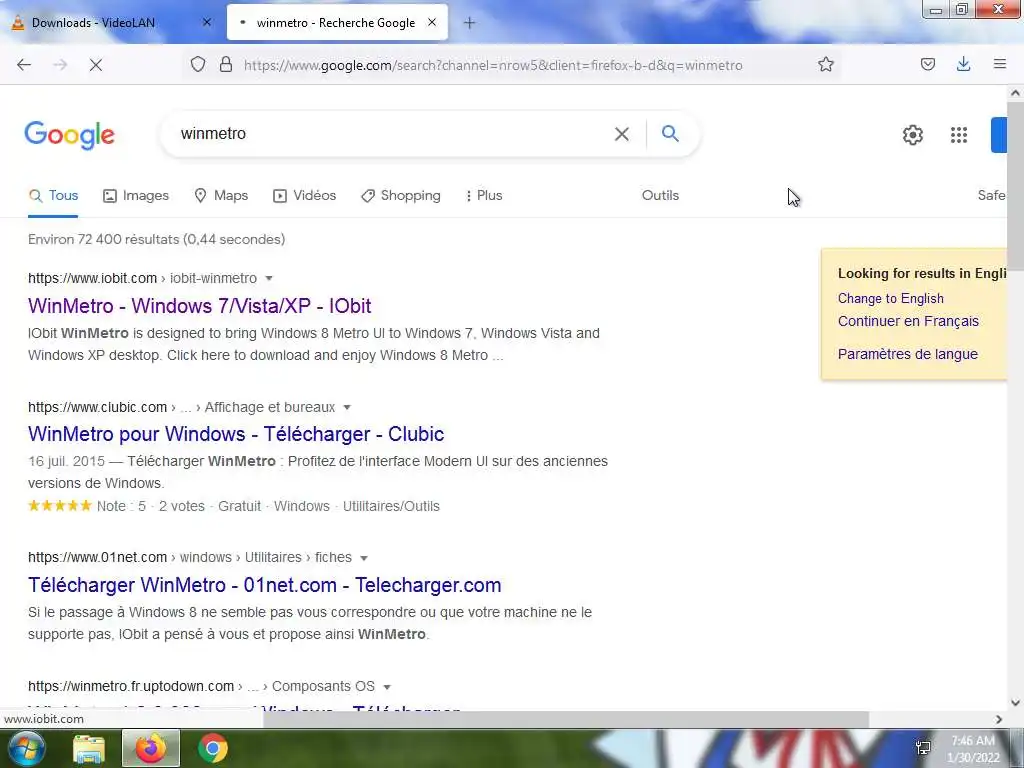Click the horizontal scrollbar right arrow

click(999, 719)
